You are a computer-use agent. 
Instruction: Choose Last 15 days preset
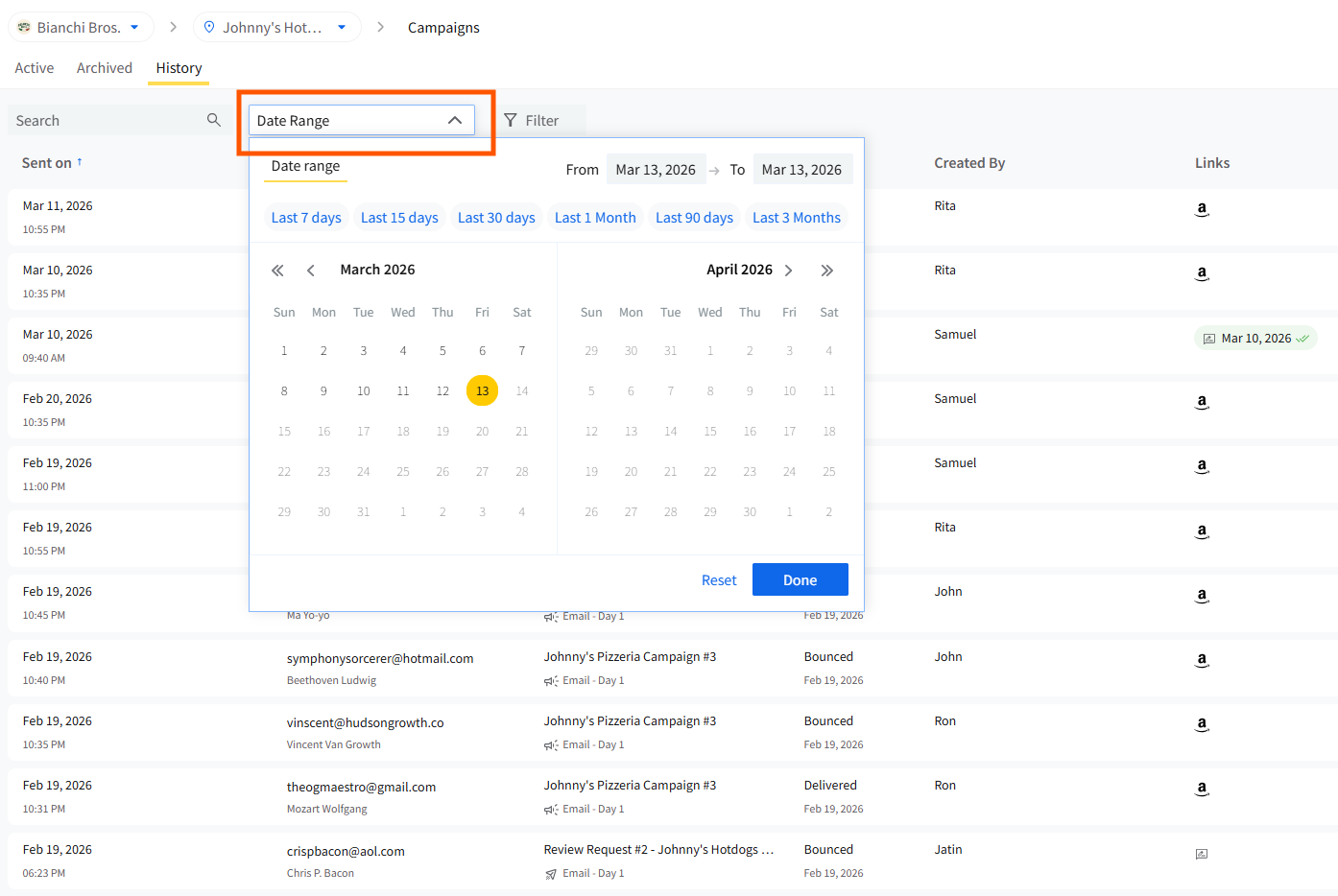pyautogui.click(x=399, y=218)
